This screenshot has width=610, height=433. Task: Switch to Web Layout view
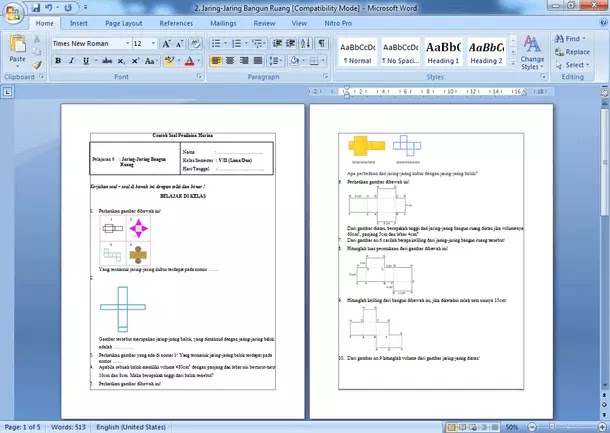click(x=473, y=427)
